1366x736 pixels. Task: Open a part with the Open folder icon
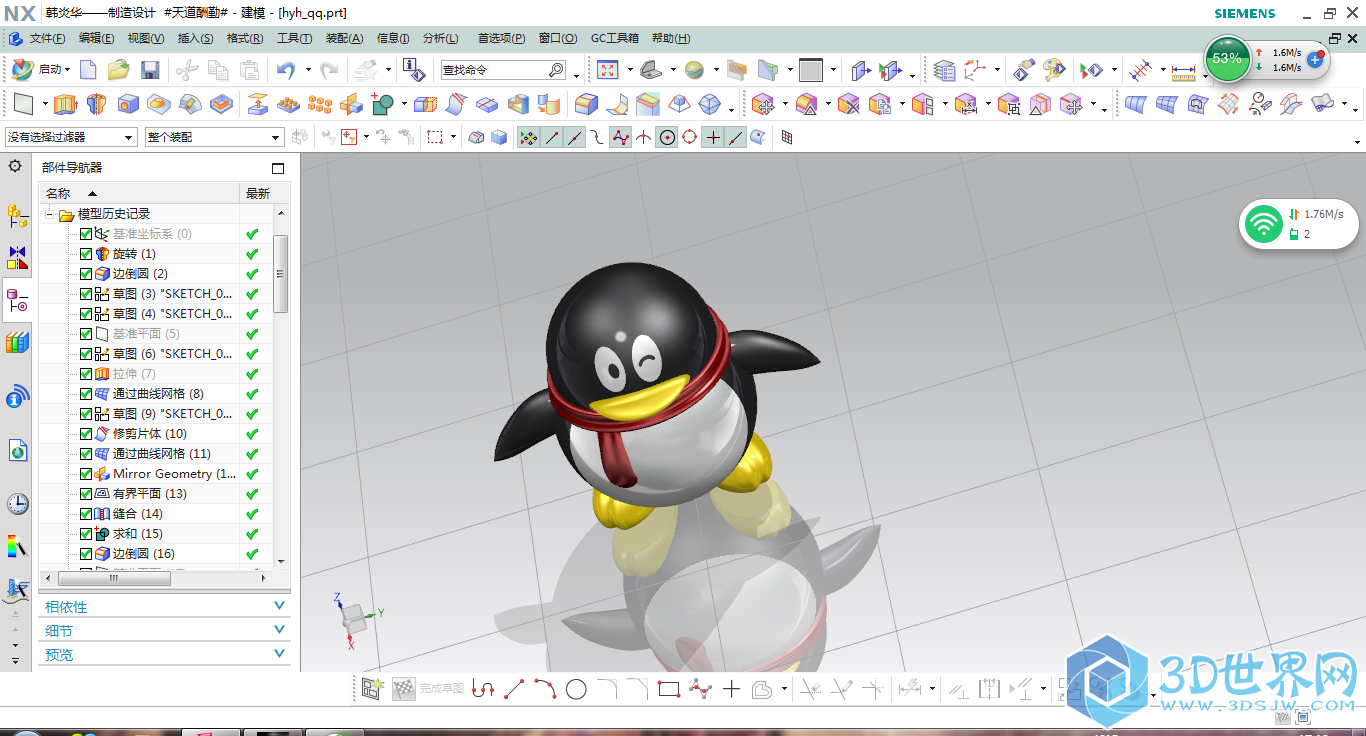(x=119, y=70)
